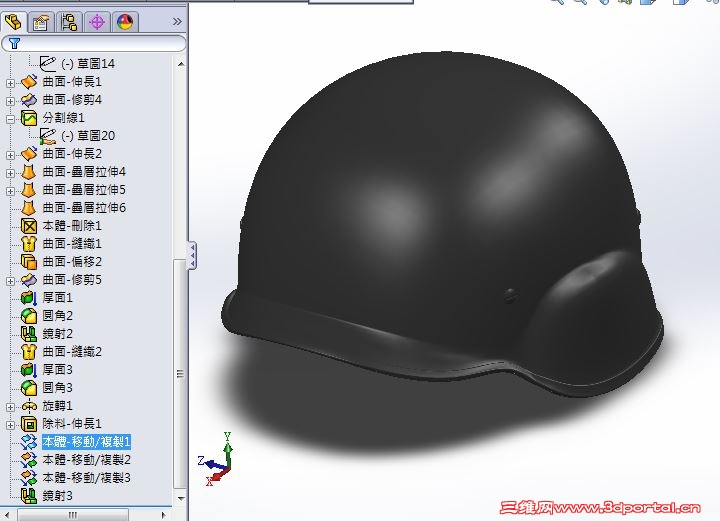Open the DisplayManager appearance tab

coord(125,22)
